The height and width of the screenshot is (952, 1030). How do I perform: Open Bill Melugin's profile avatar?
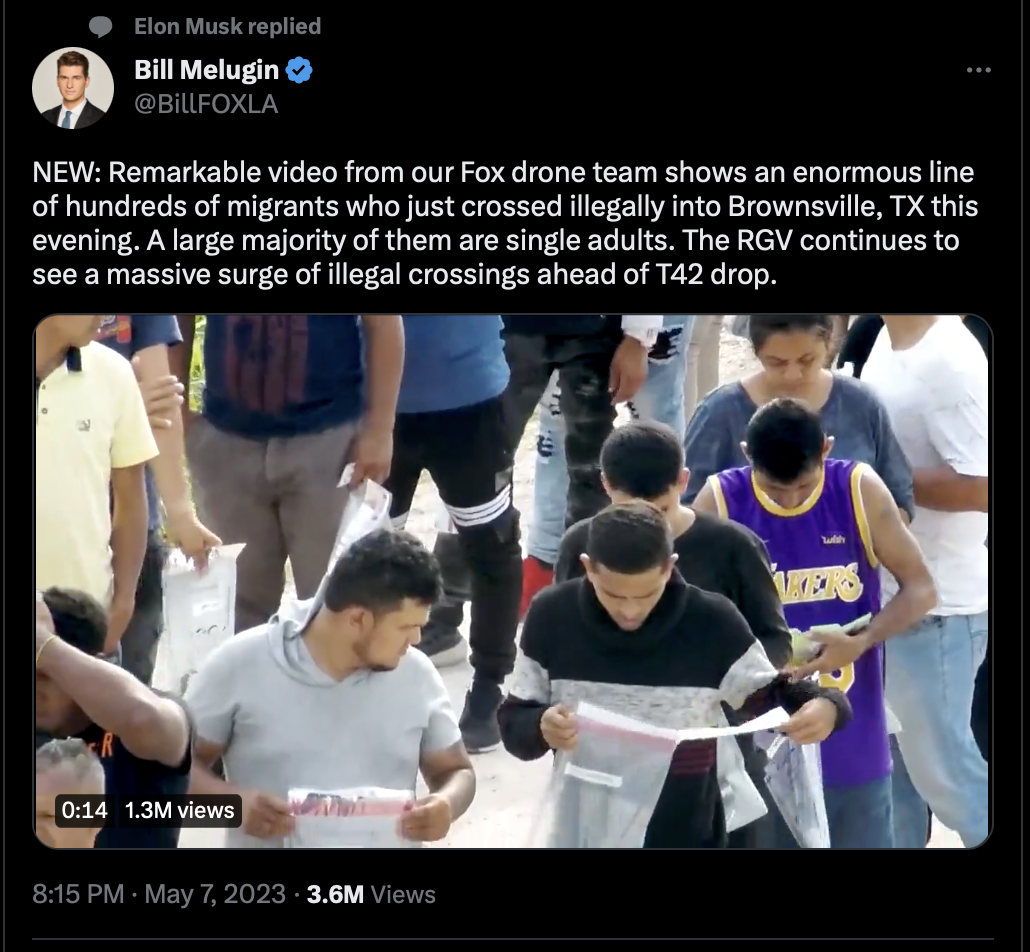click(72, 87)
